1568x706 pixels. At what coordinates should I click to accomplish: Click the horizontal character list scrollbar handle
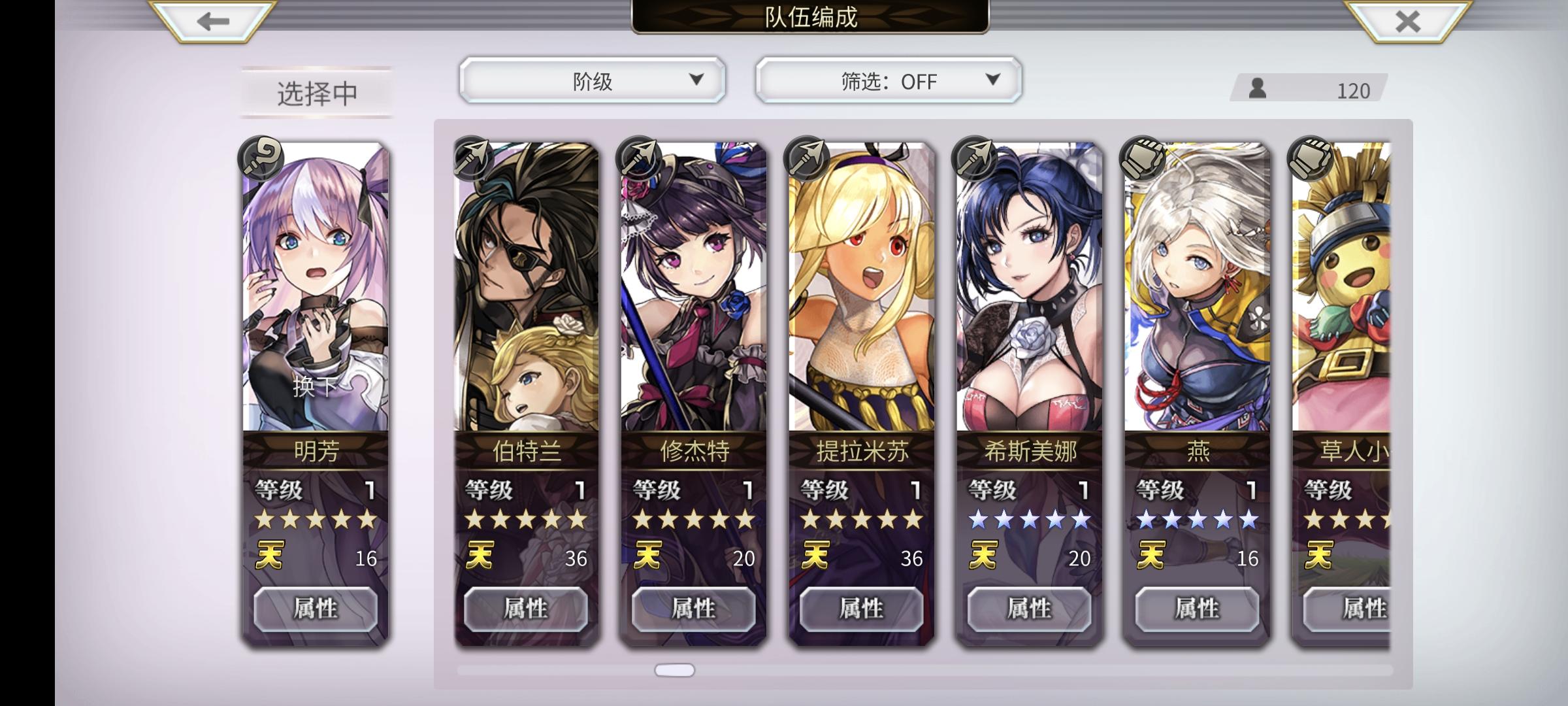(x=675, y=670)
